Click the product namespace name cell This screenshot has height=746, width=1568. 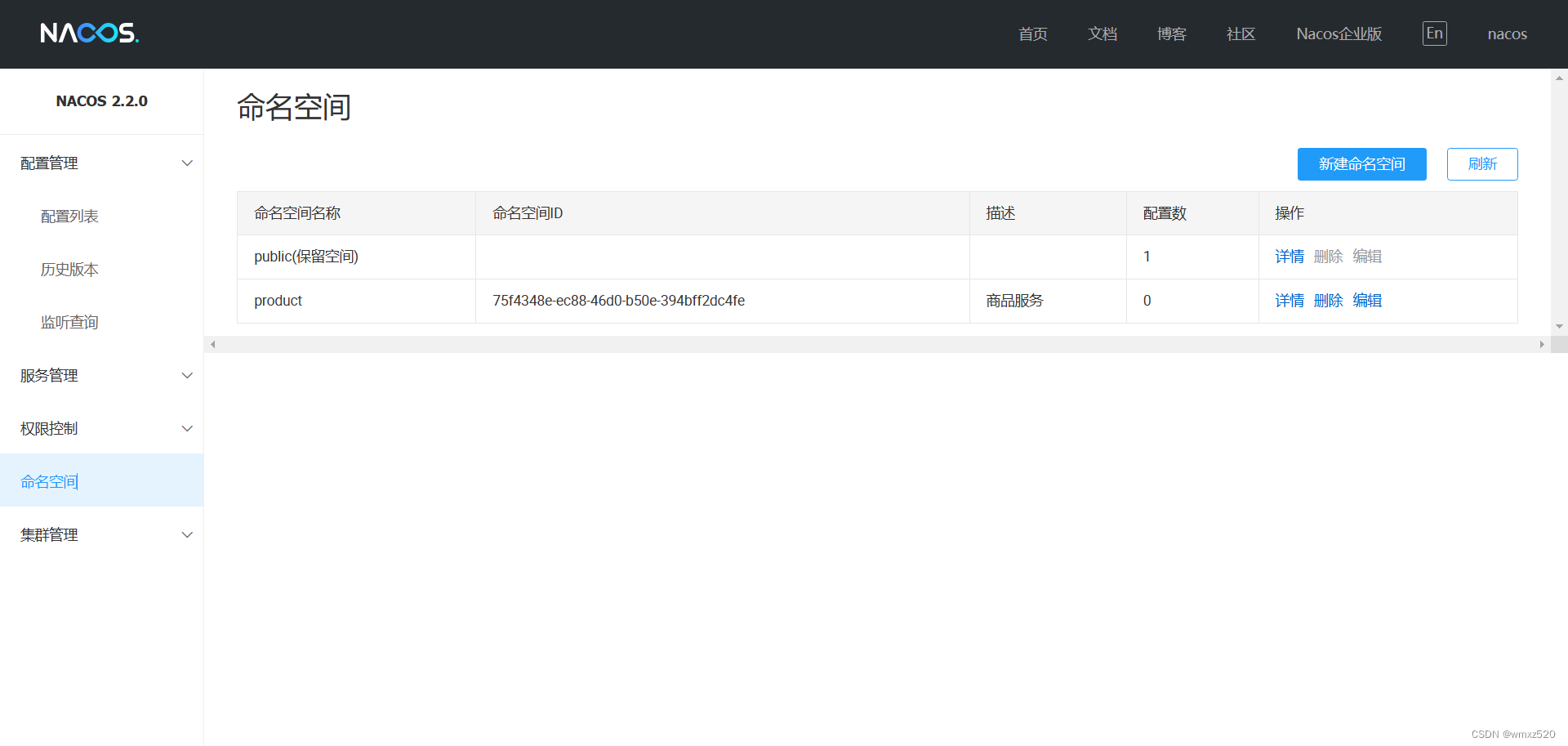(356, 301)
